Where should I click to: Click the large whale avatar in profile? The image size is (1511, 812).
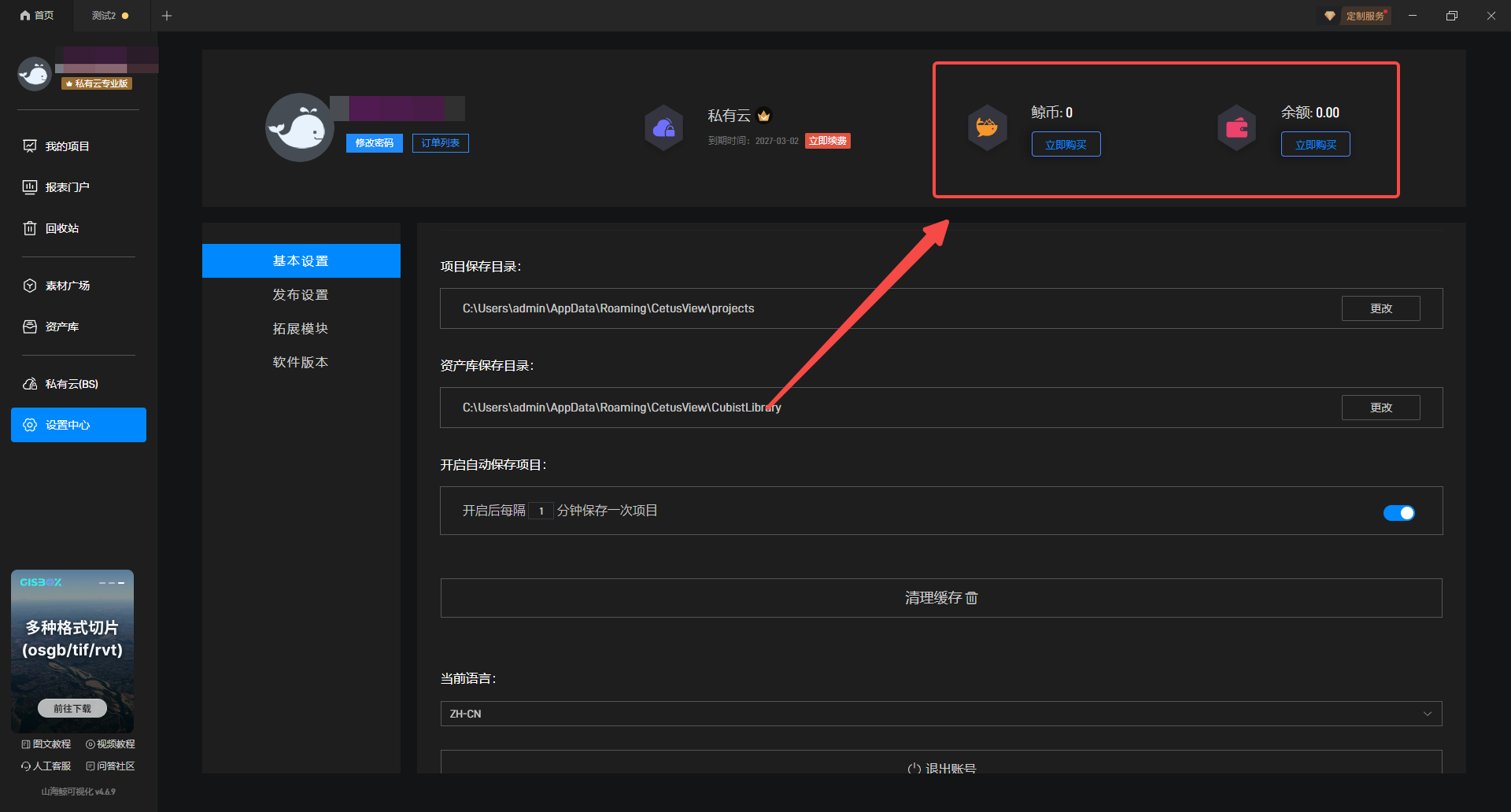[300, 127]
